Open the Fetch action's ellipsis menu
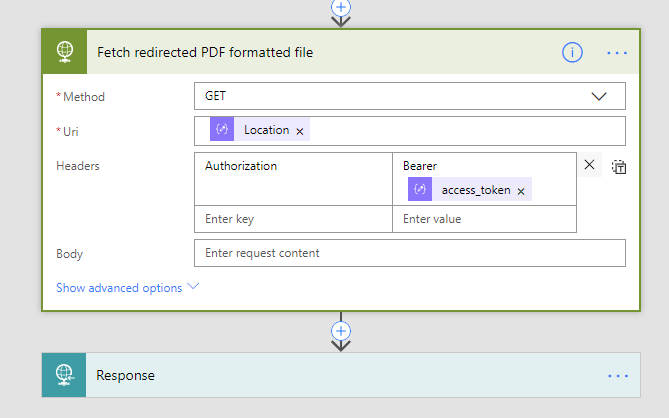Screen dimensions: 669x418 [x=617, y=52]
